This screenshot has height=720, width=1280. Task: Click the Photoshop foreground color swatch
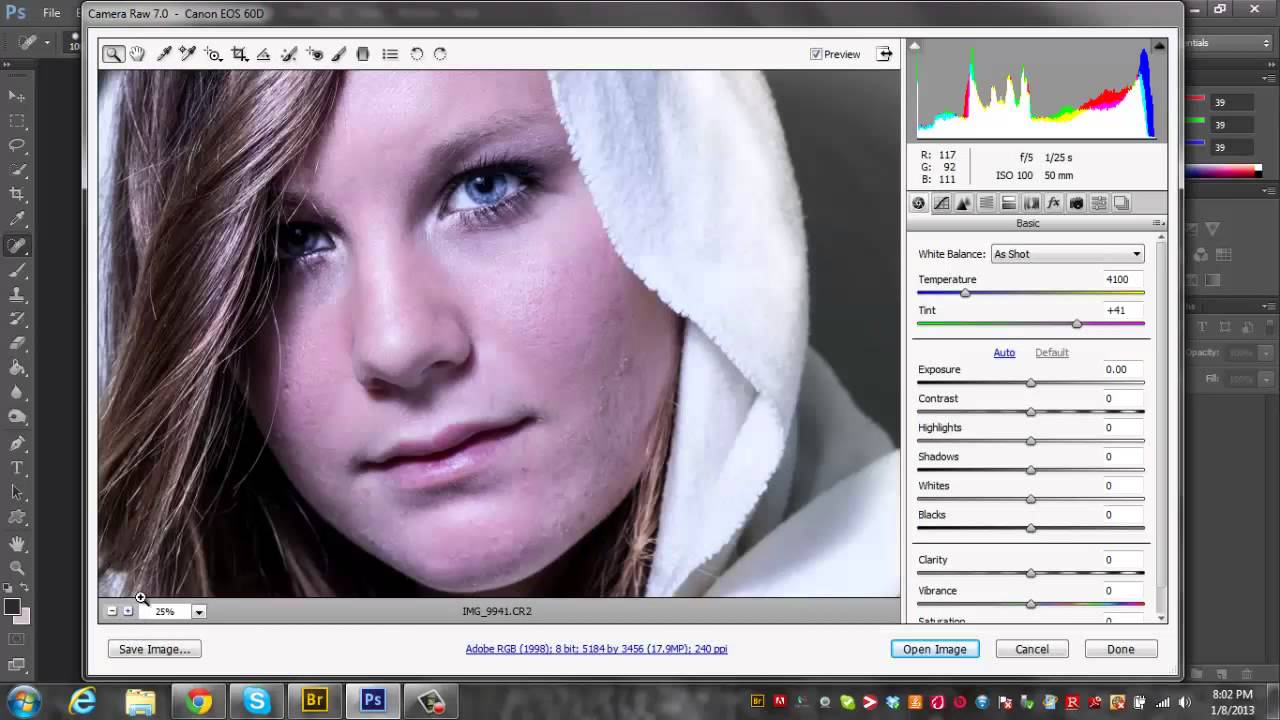pyautogui.click(x=12, y=607)
